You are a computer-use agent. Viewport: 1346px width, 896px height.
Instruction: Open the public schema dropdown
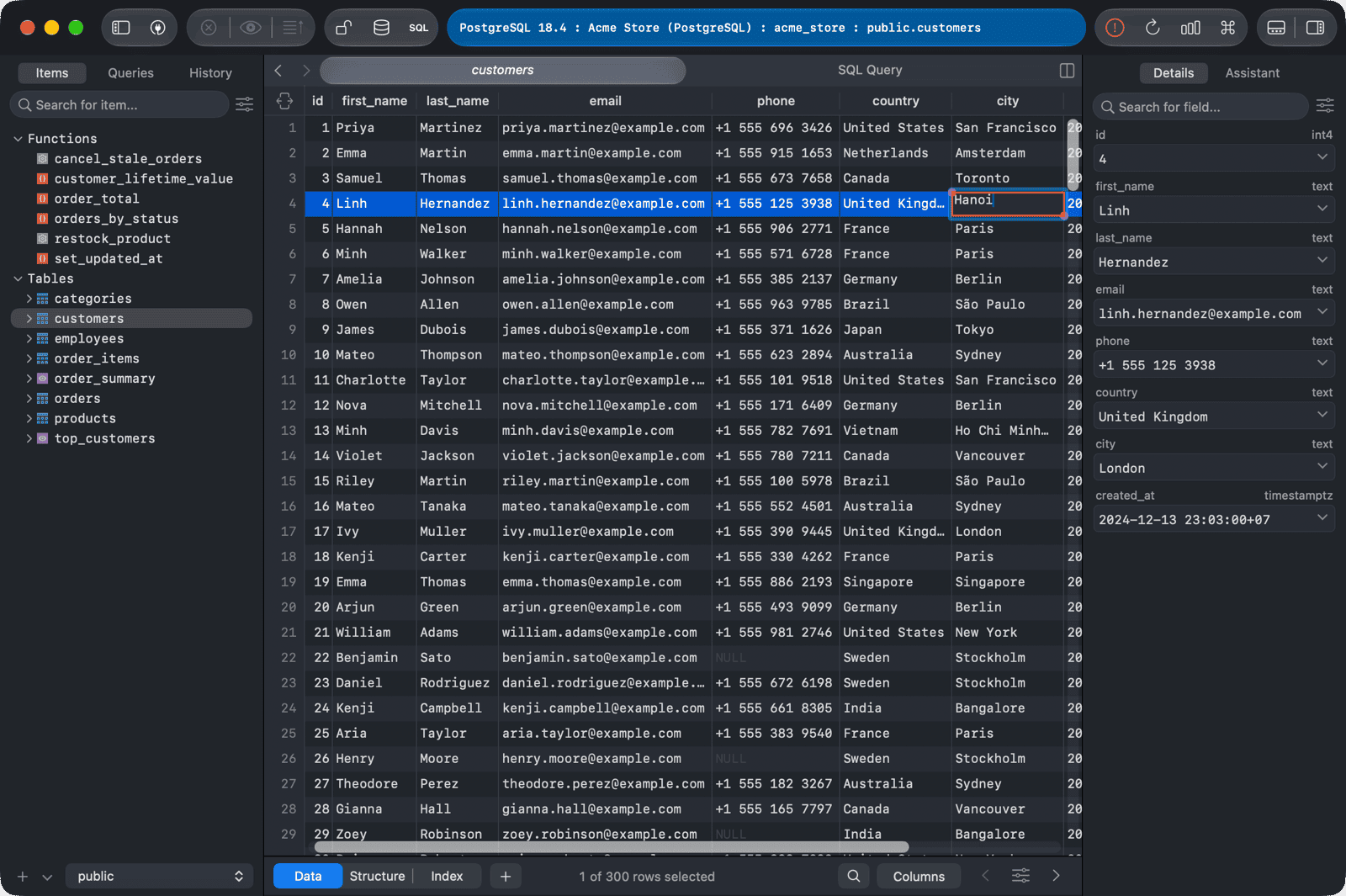click(159, 877)
